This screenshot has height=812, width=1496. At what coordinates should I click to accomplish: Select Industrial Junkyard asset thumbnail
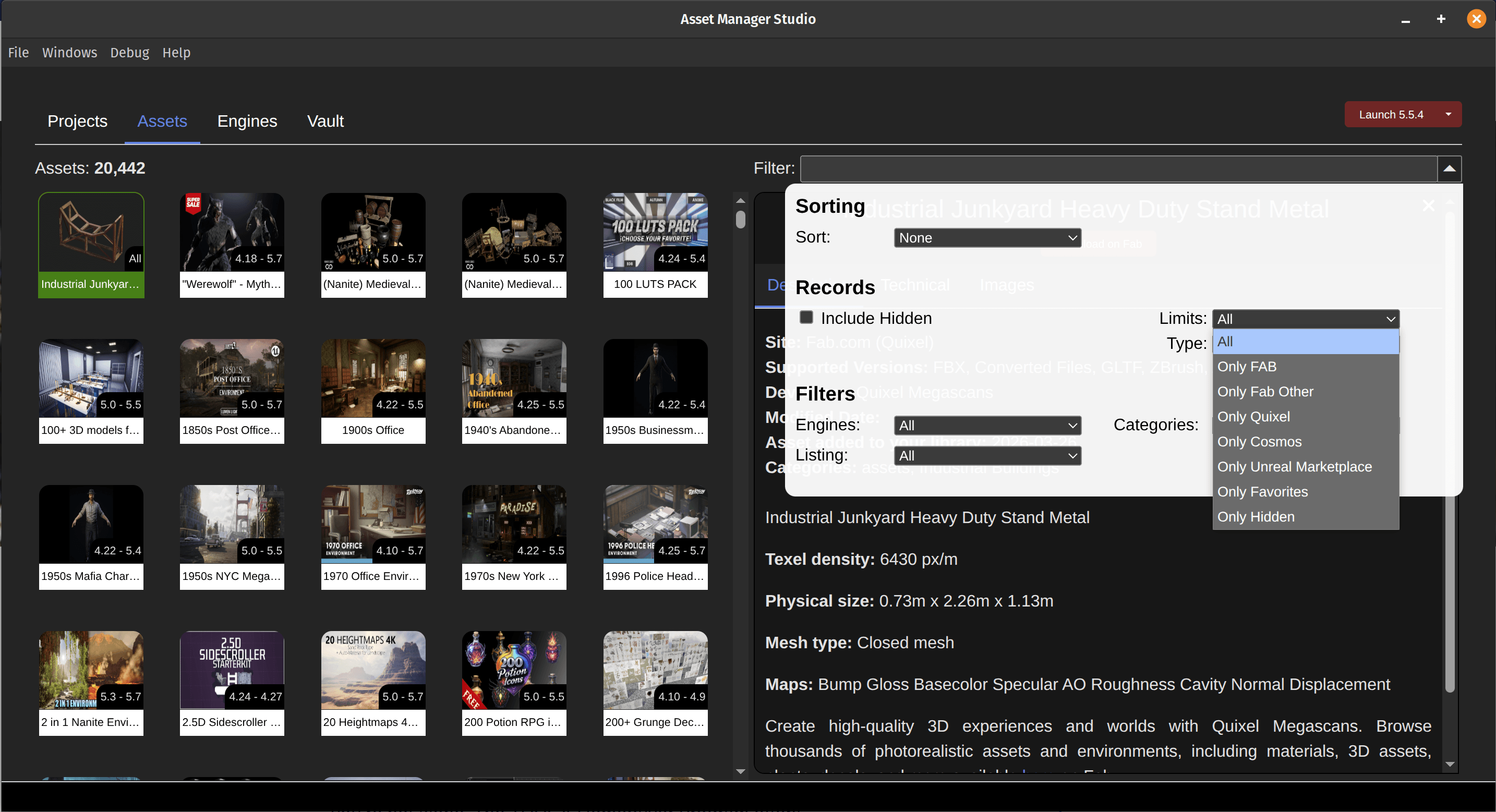(x=91, y=245)
